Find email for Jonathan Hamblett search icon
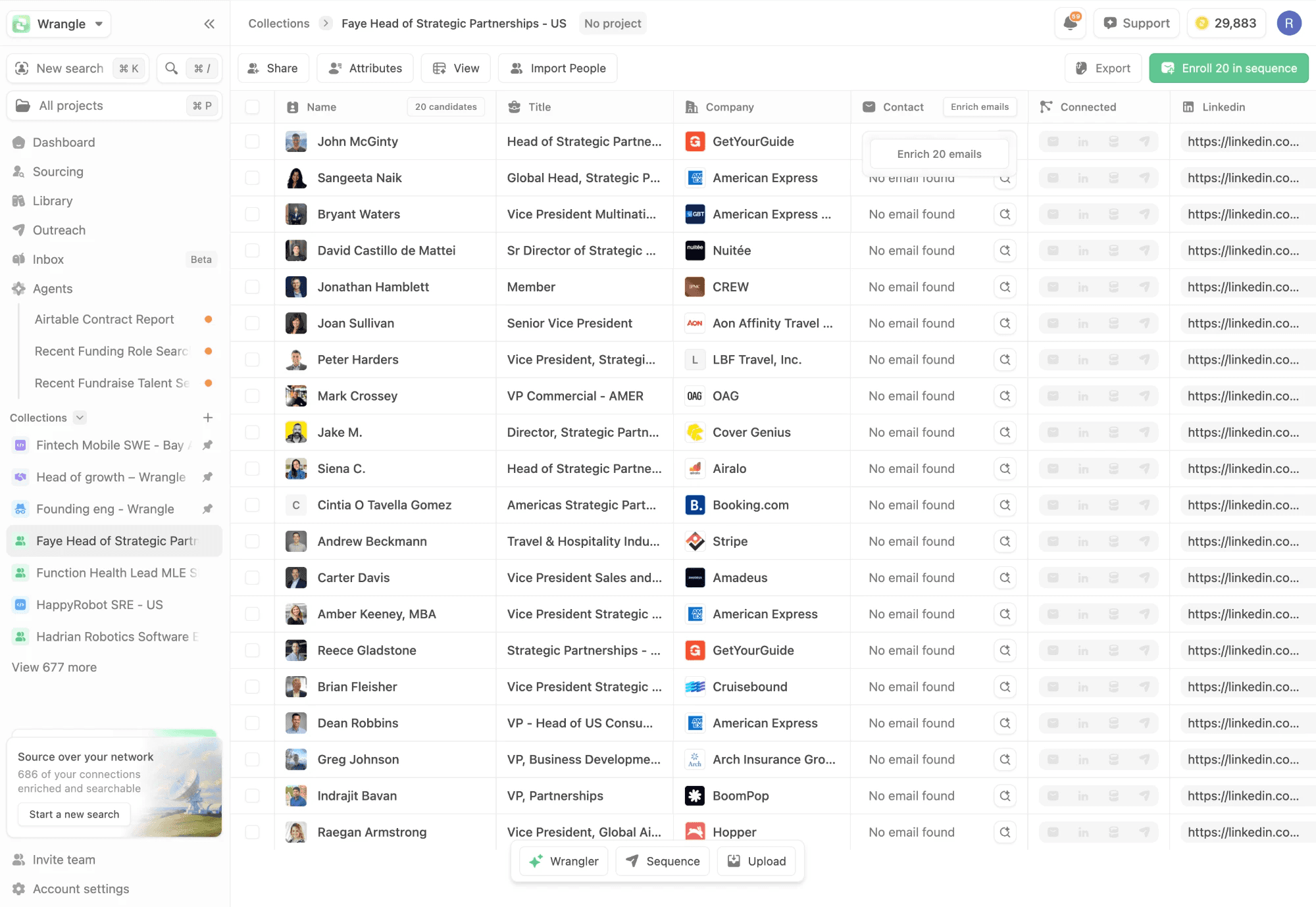 coord(1005,287)
